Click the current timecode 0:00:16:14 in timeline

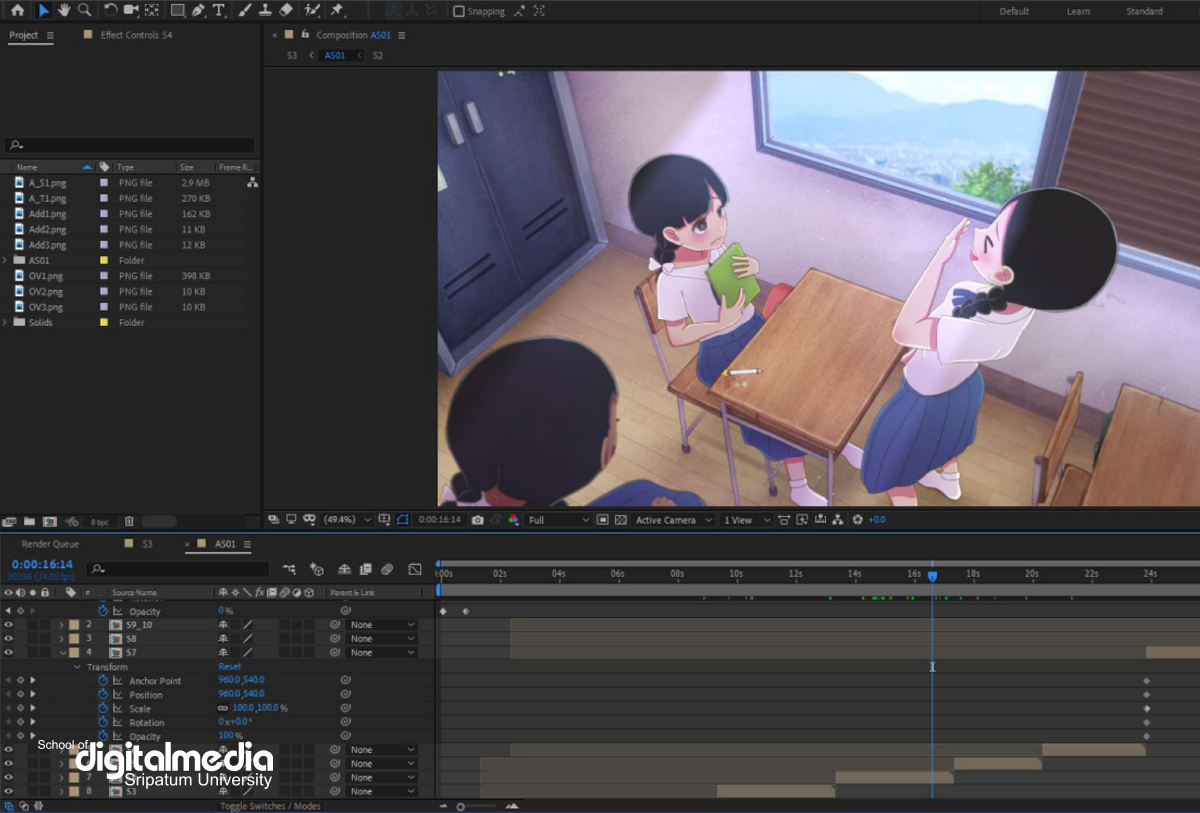tap(42, 565)
